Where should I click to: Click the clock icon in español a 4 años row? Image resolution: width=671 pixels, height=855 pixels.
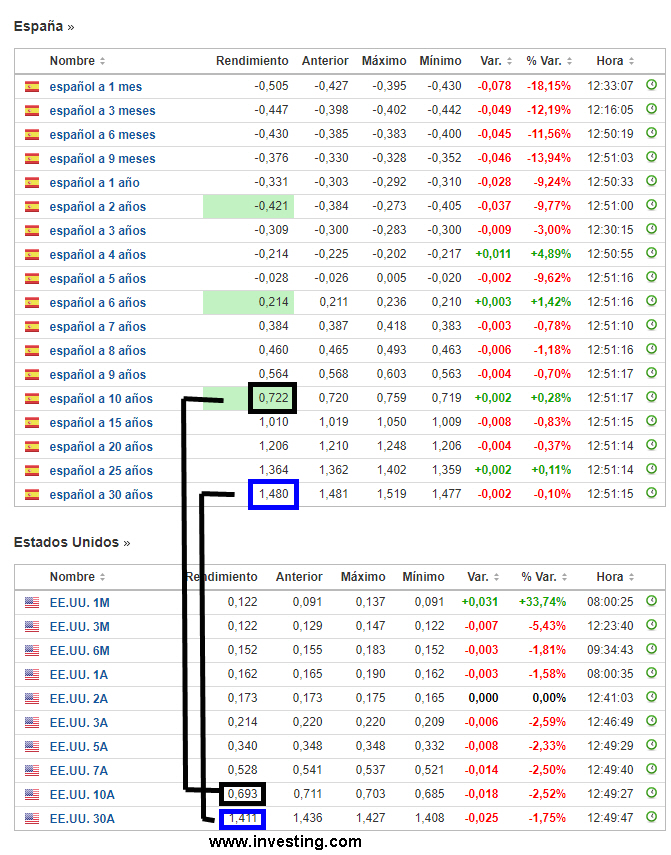click(652, 254)
